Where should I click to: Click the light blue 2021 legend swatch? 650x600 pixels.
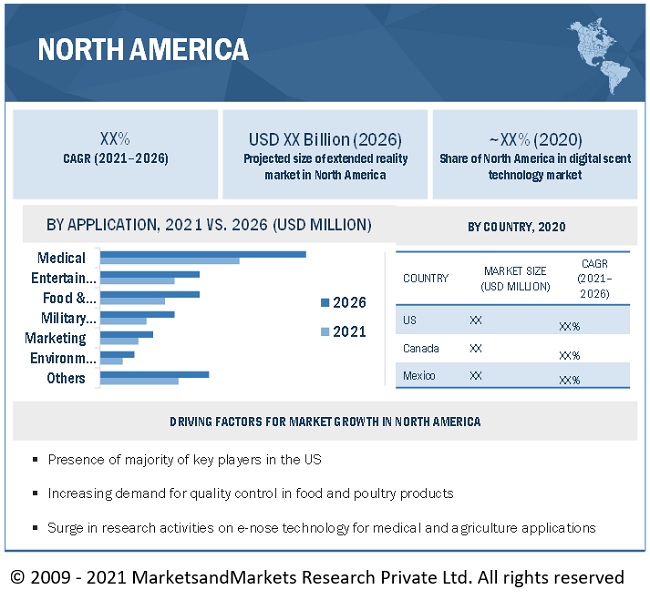tap(324, 332)
